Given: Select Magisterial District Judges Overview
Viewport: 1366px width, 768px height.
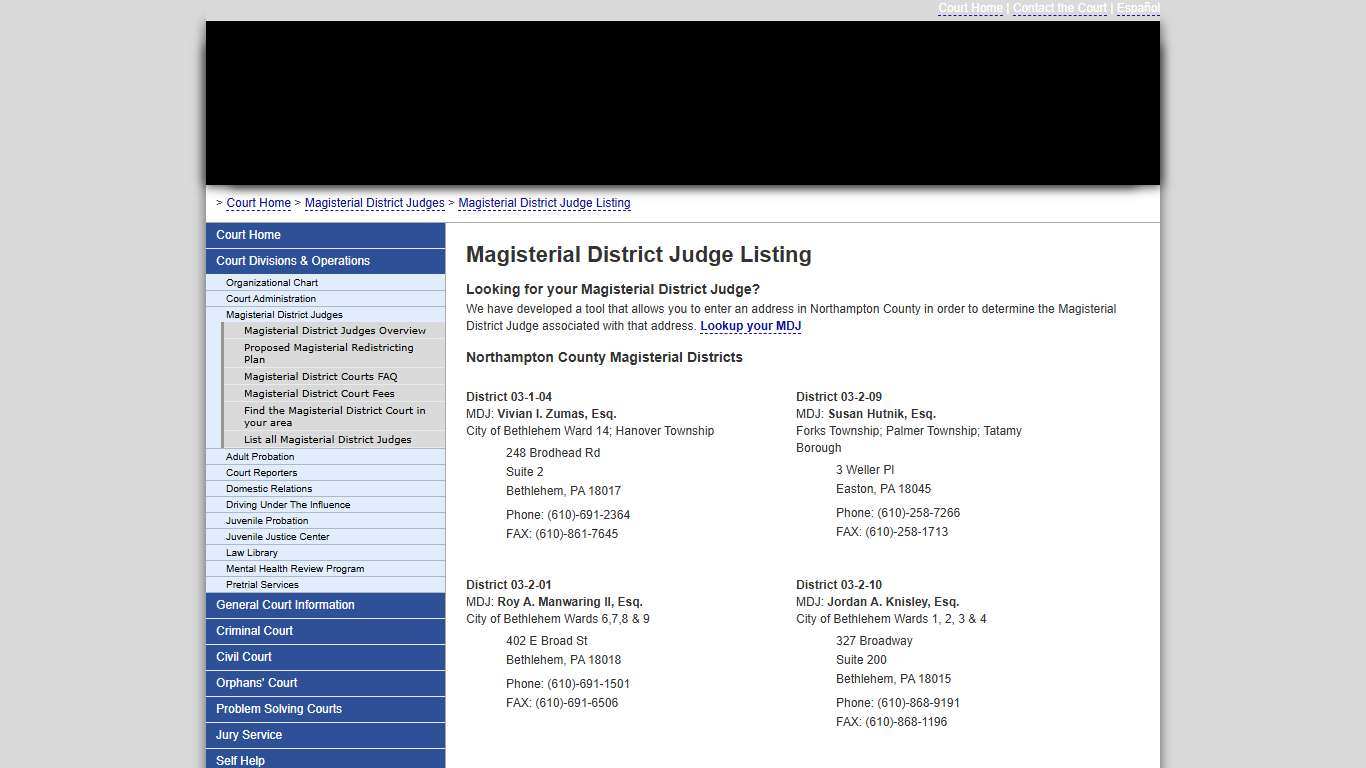Looking at the screenshot, I should 335,330.
